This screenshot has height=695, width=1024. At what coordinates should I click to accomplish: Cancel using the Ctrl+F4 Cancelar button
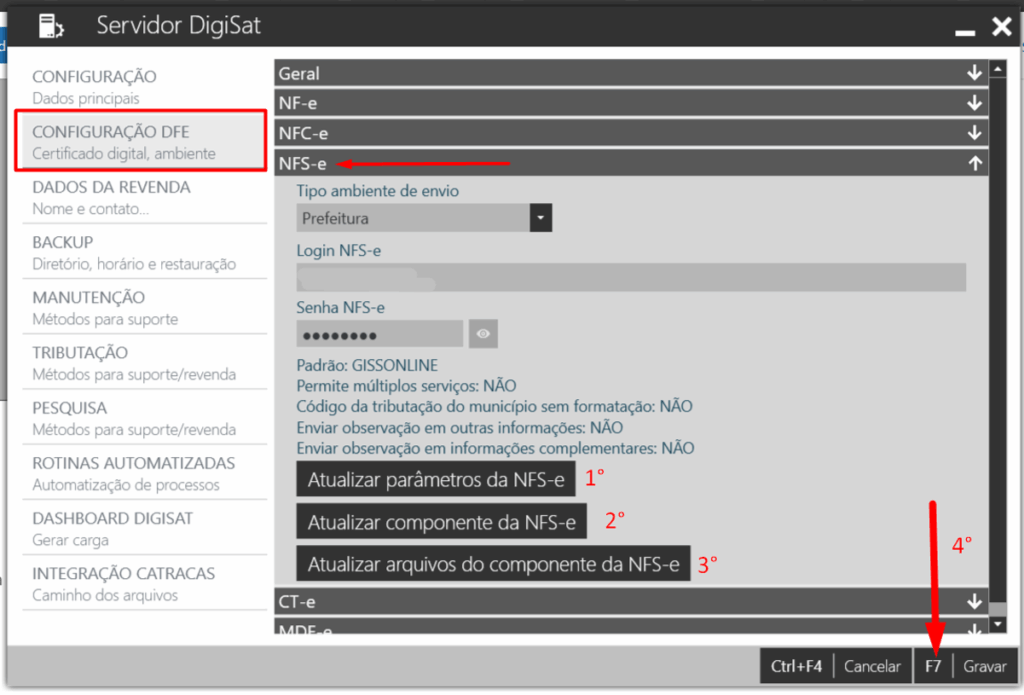pos(833,666)
